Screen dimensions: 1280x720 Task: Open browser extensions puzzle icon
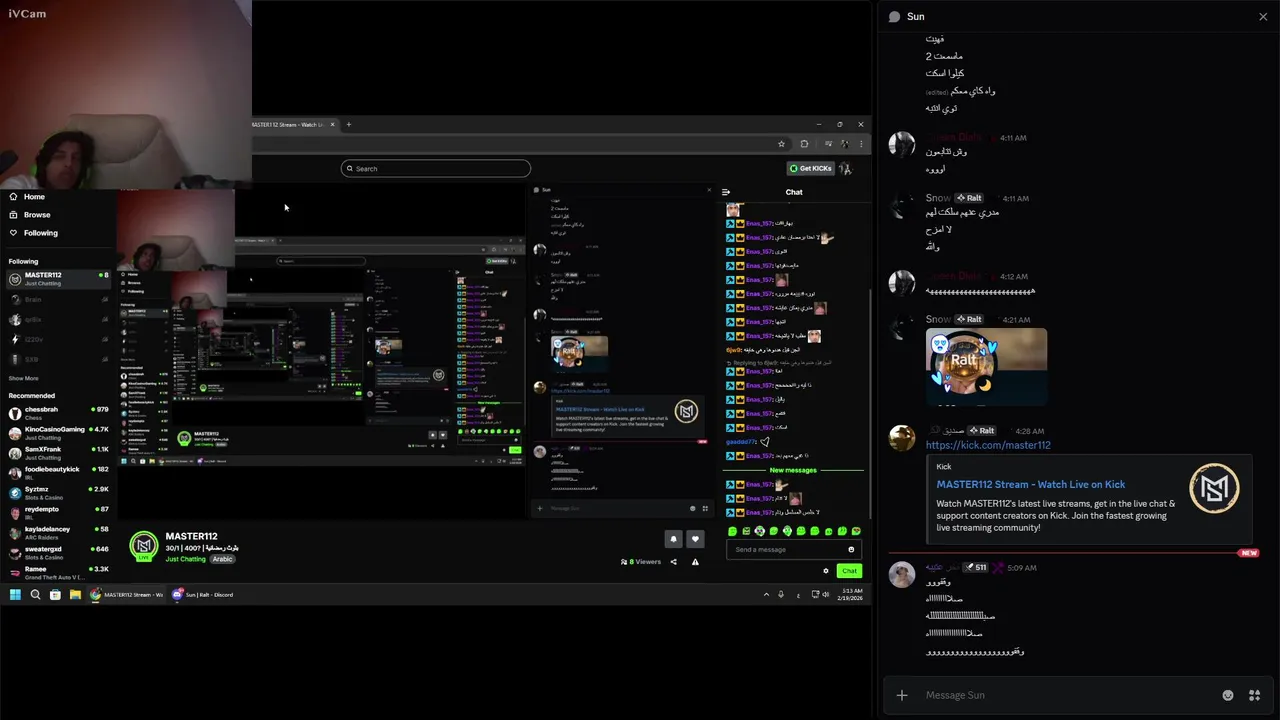click(804, 144)
